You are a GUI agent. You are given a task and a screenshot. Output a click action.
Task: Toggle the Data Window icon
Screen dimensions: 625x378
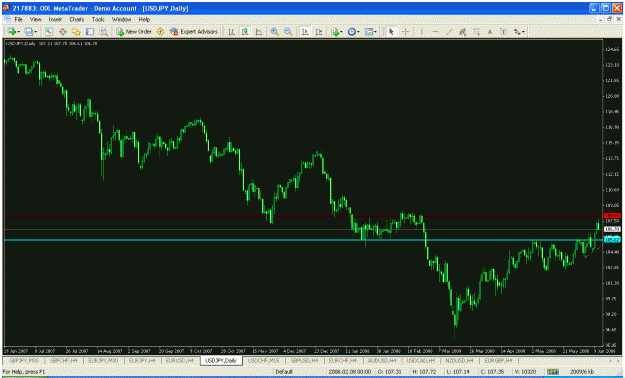click(x=63, y=32)
